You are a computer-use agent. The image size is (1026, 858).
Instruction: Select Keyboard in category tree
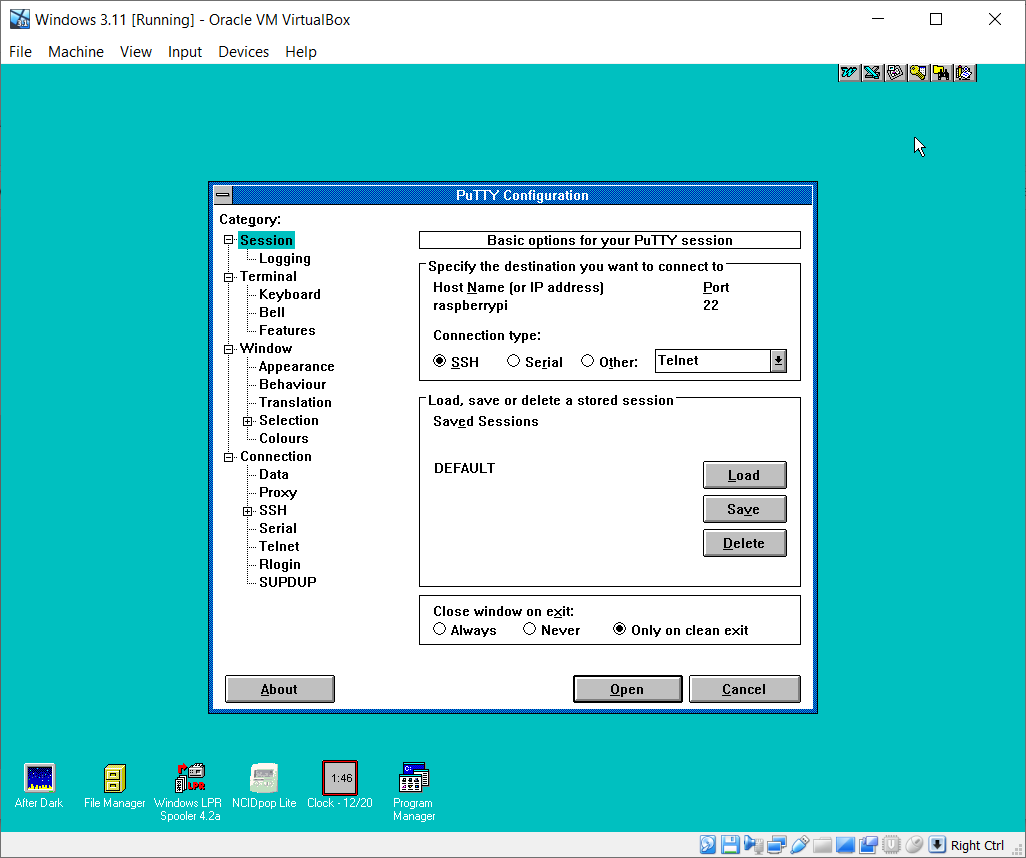click(290, 295)
